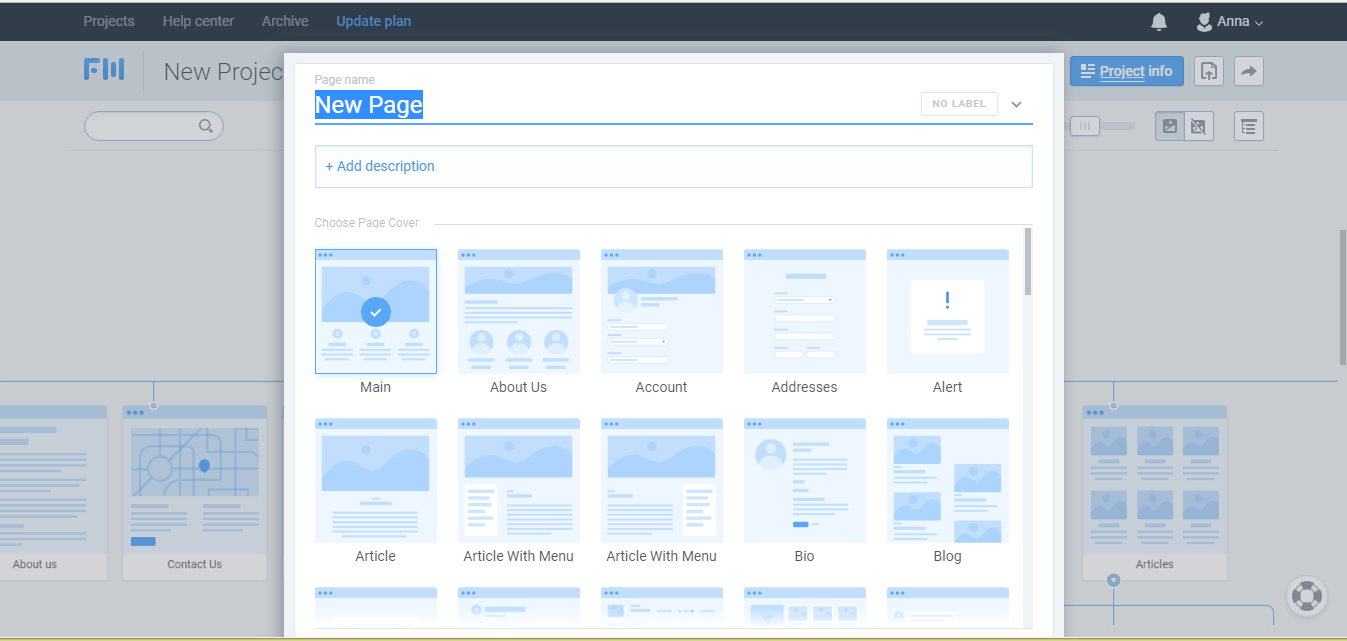Switch to the Archive section
The height and width of the screenshot is (641, 1347).
pyautogui.click(x=284, y=20)
